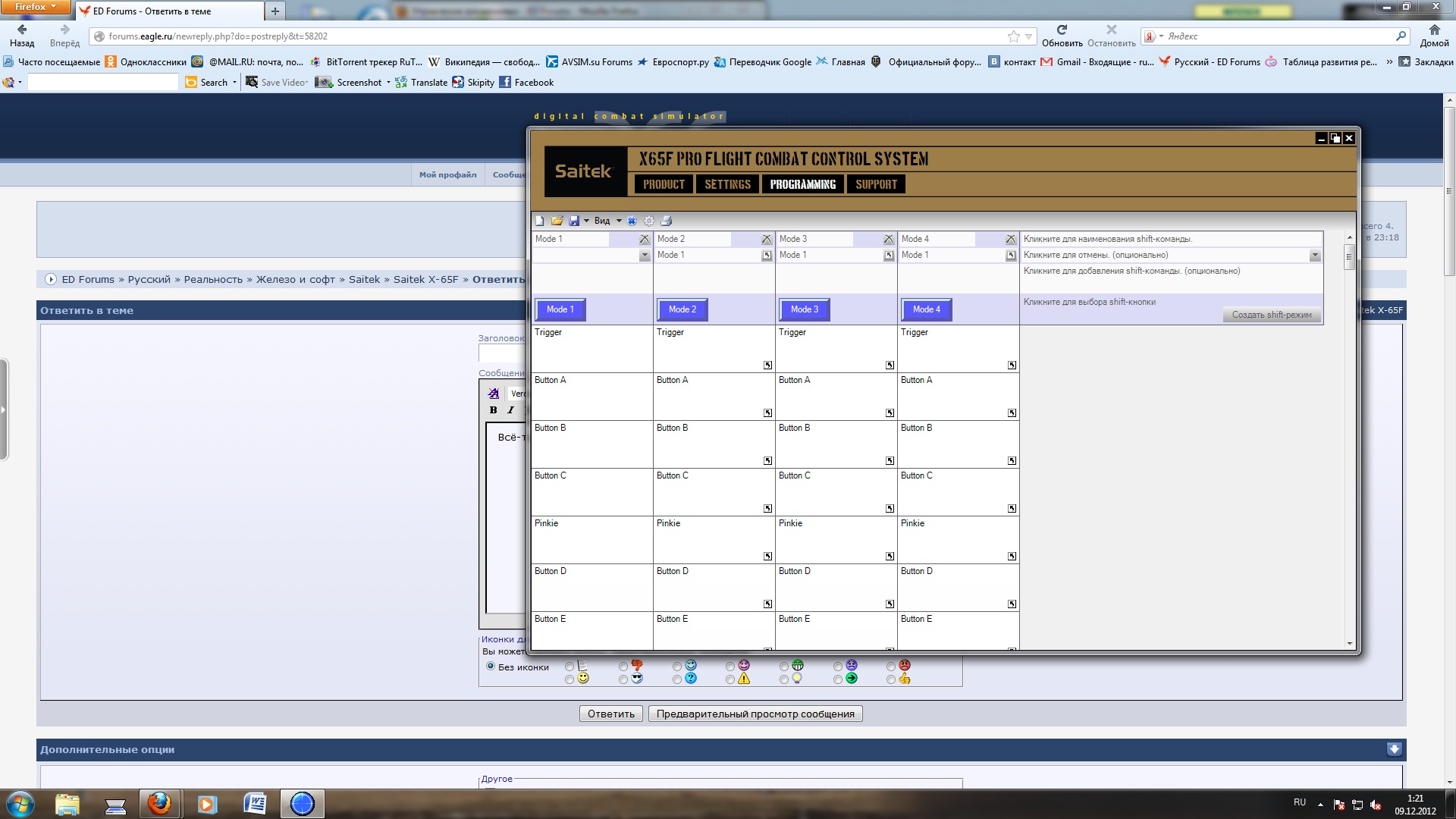
Task: Expand the empty dropdown under the Mode 1 header
Action: (645, 256)
